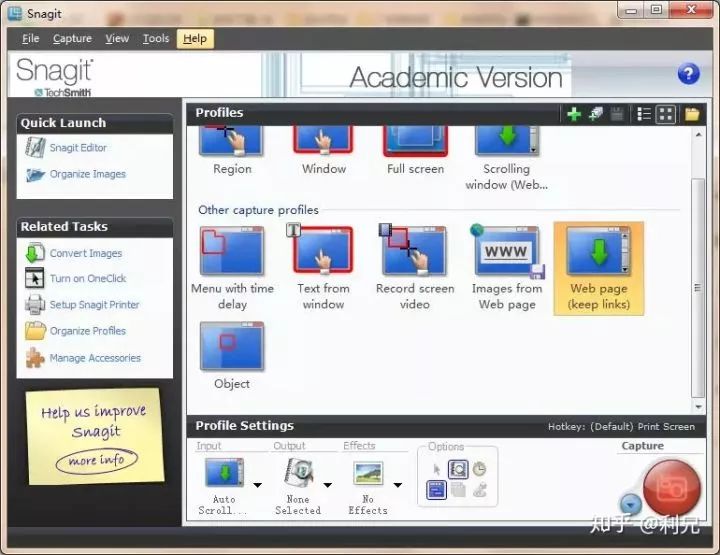Click the green Add new profile icon
This screenshot has height=555, width=720.
pyautogui.click(x=573, y=114)
